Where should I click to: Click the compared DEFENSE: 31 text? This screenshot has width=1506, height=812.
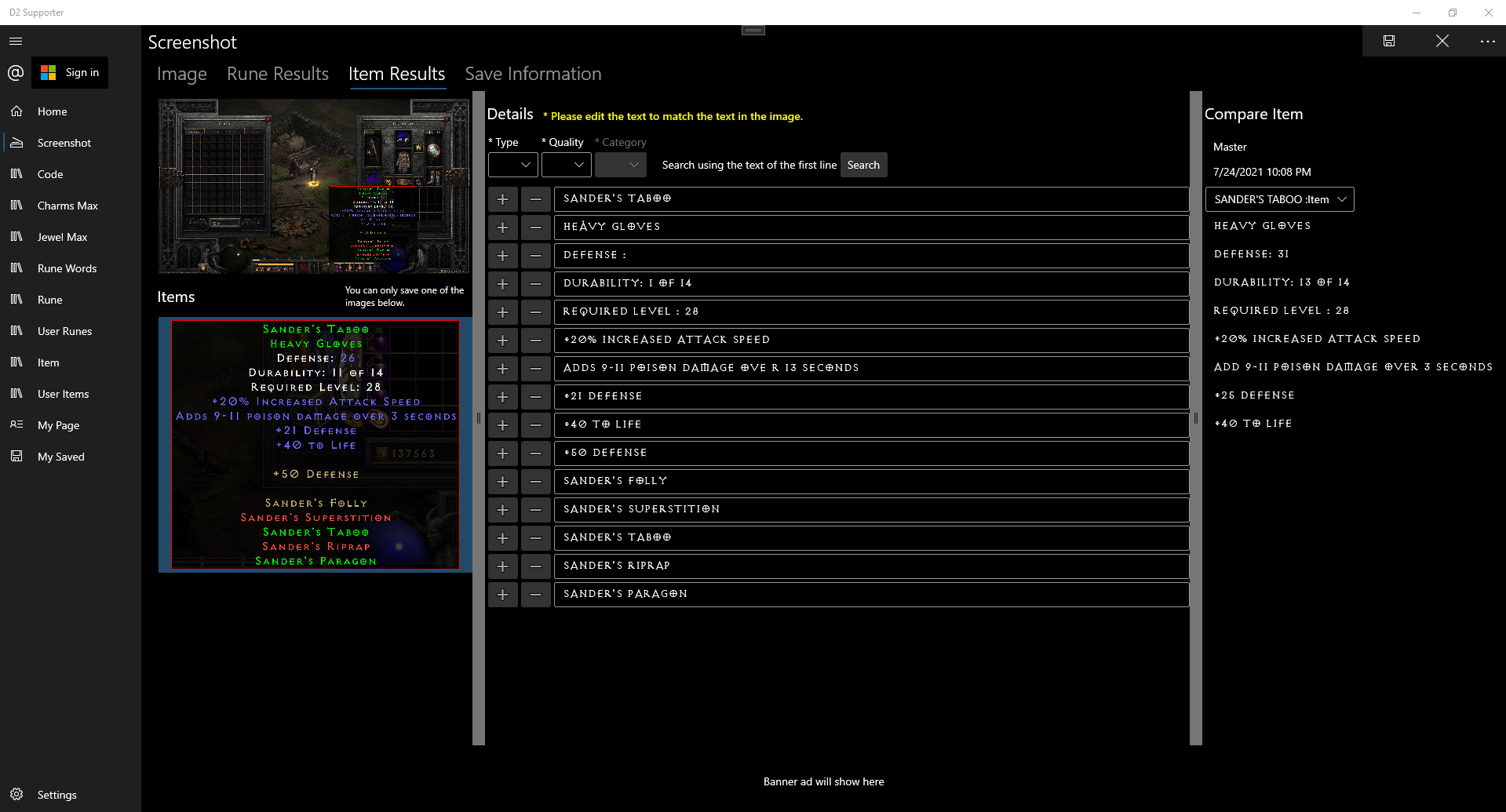[x=1251, y=254]
